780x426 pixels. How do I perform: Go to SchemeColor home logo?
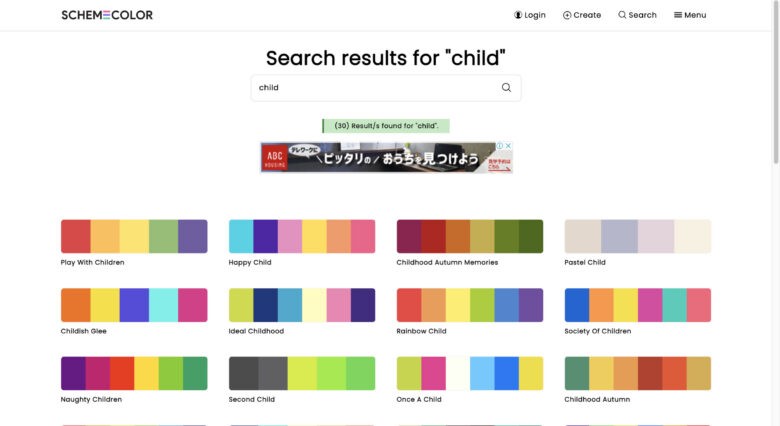point(107,15)
